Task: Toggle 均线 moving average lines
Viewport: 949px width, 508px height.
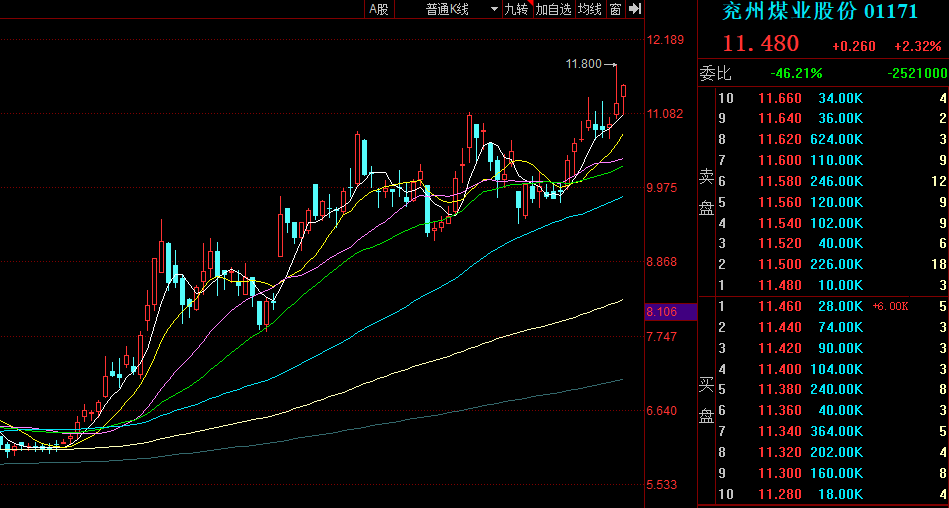Action: (590, 9)
